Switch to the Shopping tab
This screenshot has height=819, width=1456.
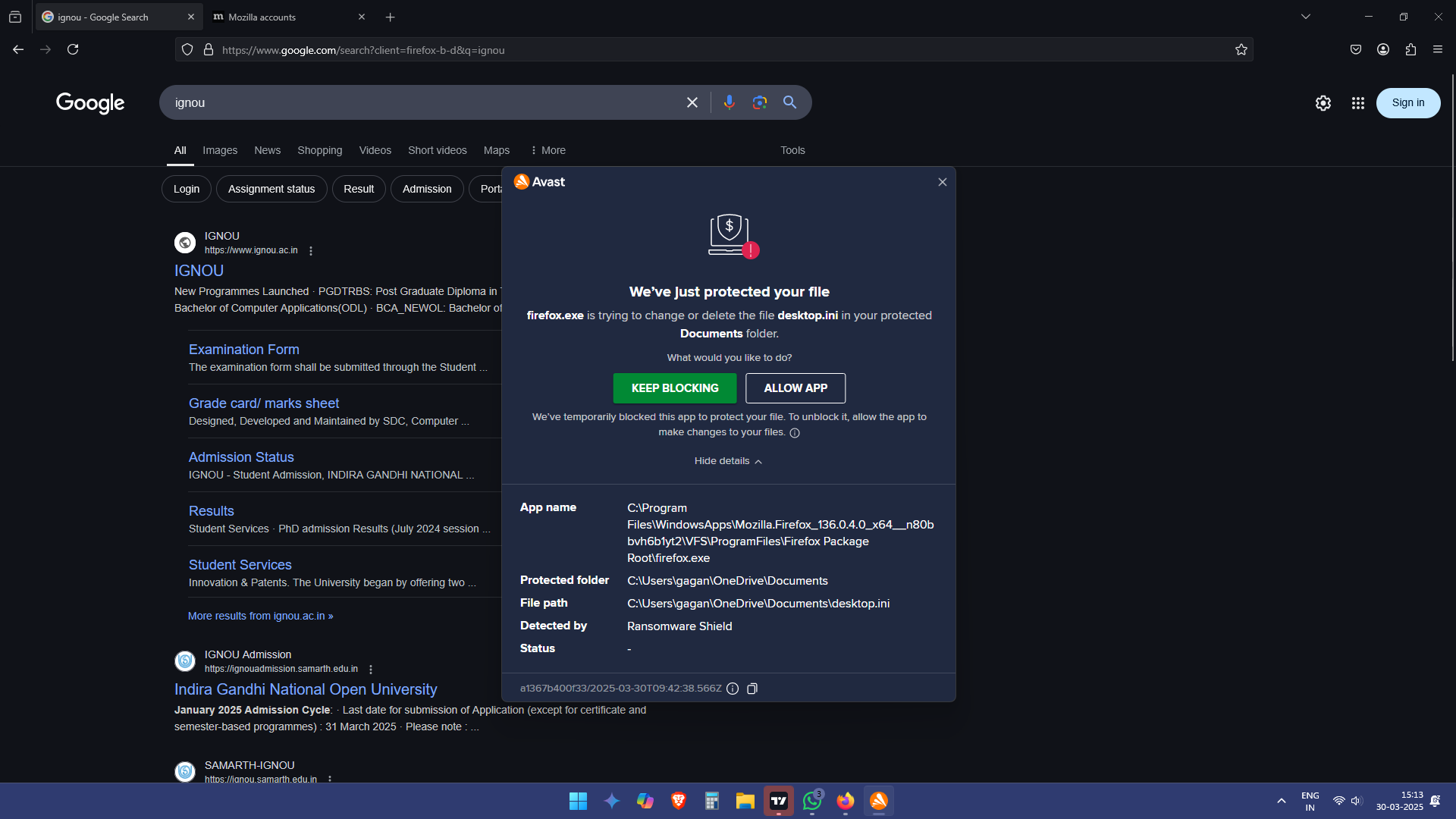[x=319, y=150]
